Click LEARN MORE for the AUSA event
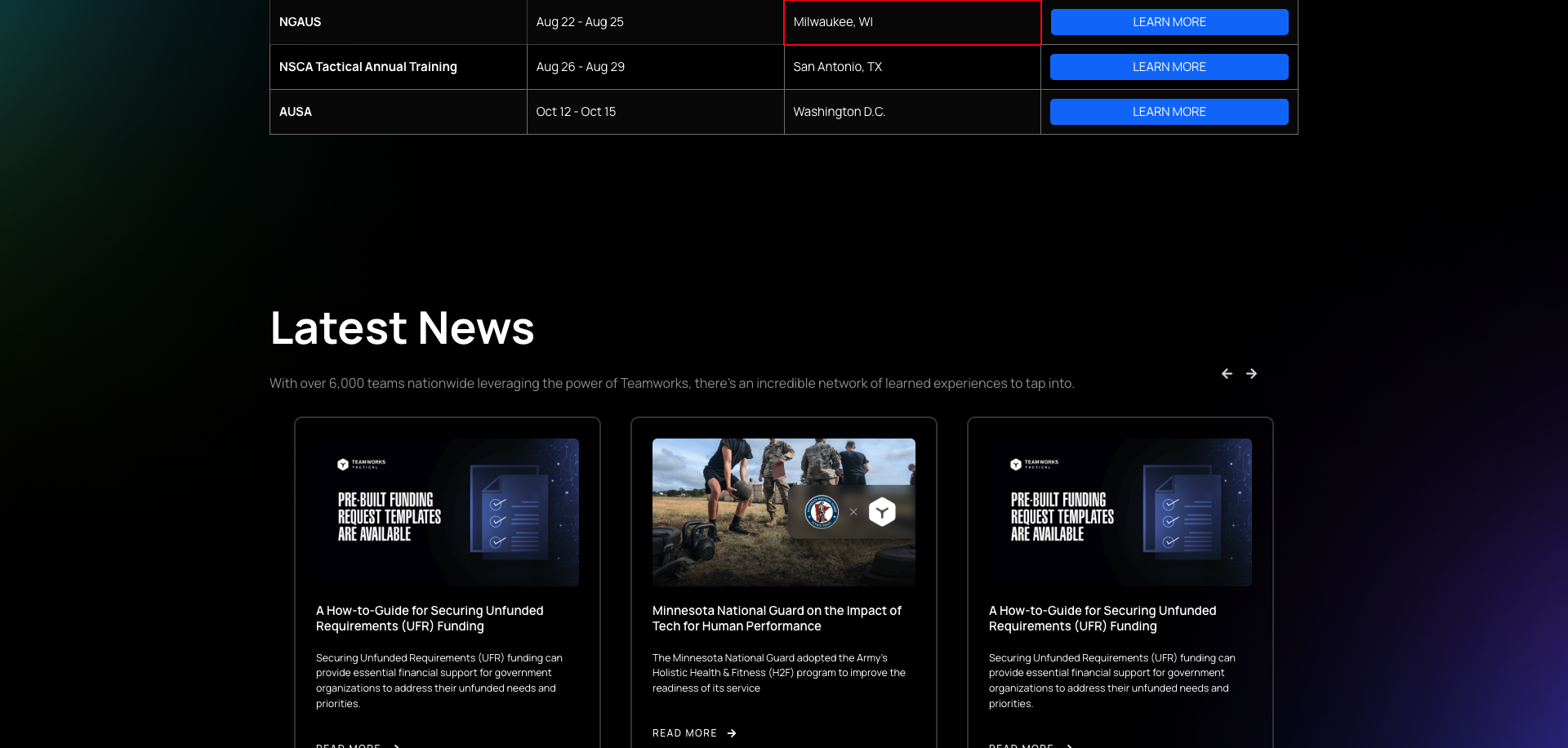Image resolution: width=1568 pixels, height=748 pixels. point(1169,111)
